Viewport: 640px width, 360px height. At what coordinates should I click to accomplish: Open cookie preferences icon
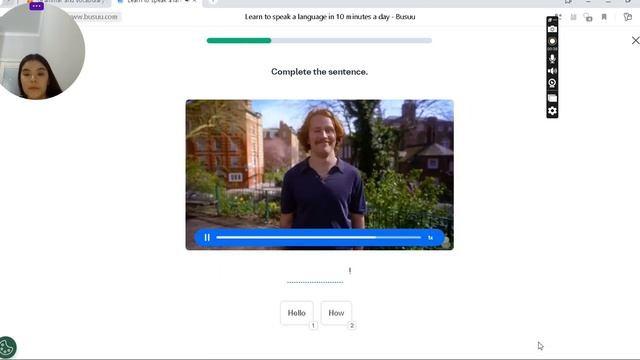tap(7, 347)
